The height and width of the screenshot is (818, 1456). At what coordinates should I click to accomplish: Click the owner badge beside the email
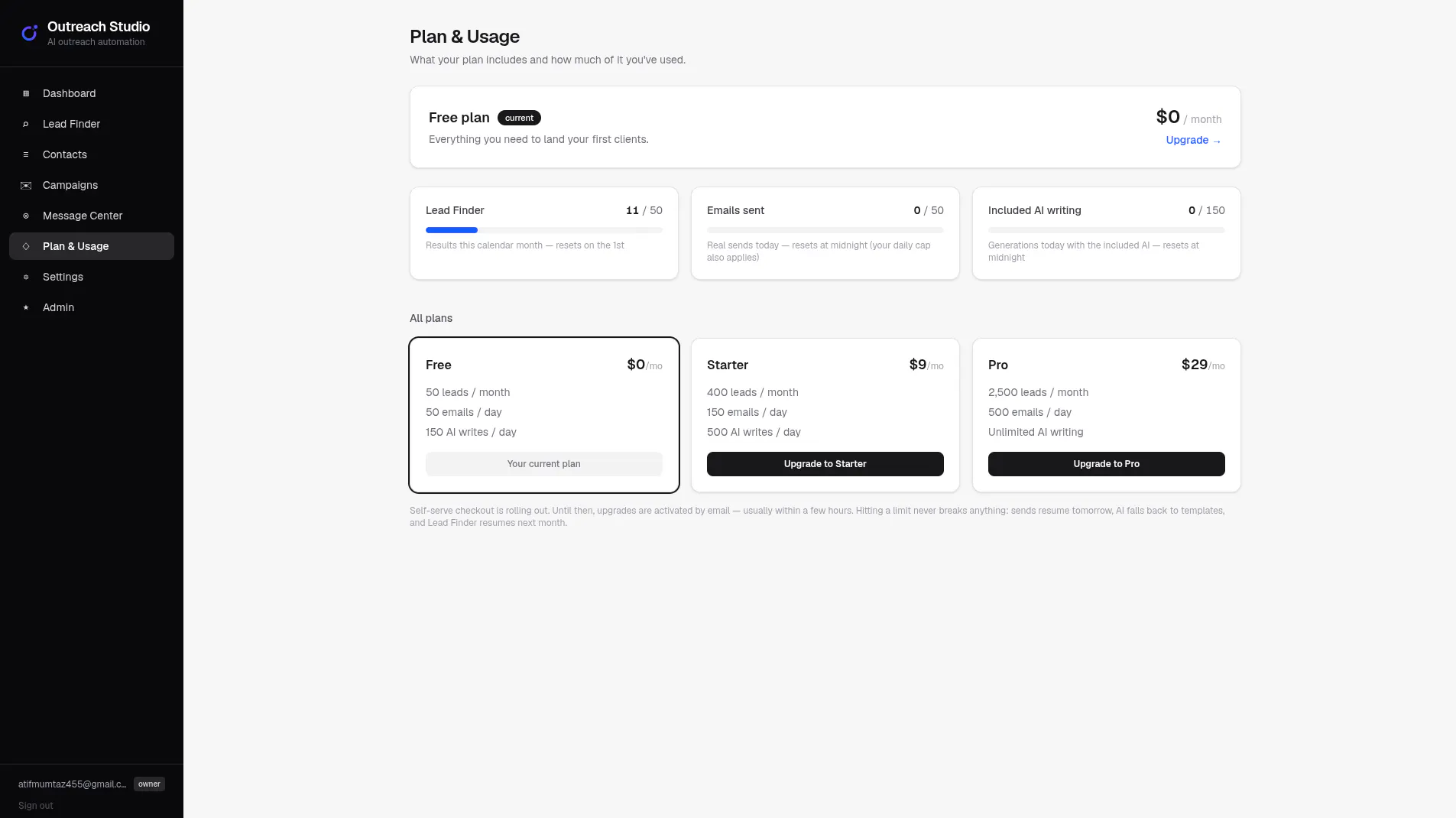click(149, 784)
